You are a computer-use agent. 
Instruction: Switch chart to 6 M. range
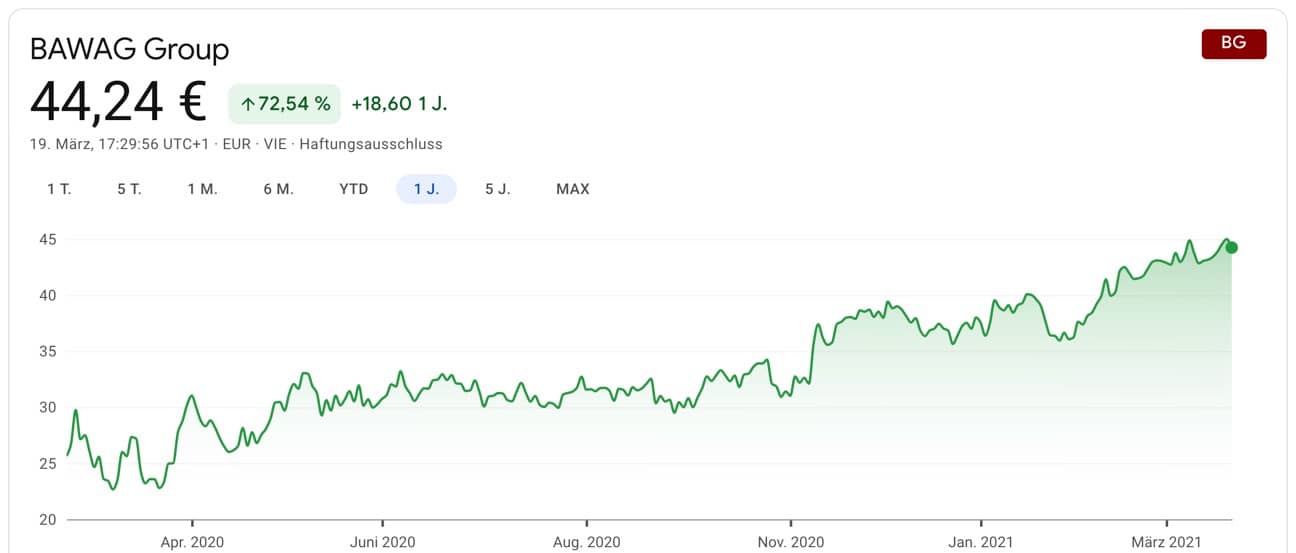(x=279, y=189)
